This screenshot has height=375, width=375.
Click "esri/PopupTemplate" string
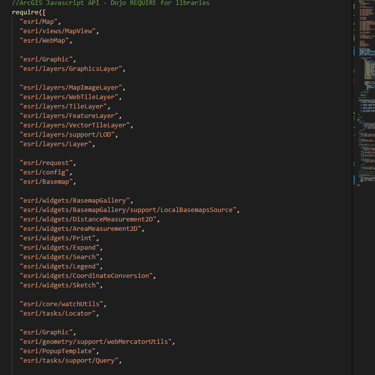tap(58, 351)
